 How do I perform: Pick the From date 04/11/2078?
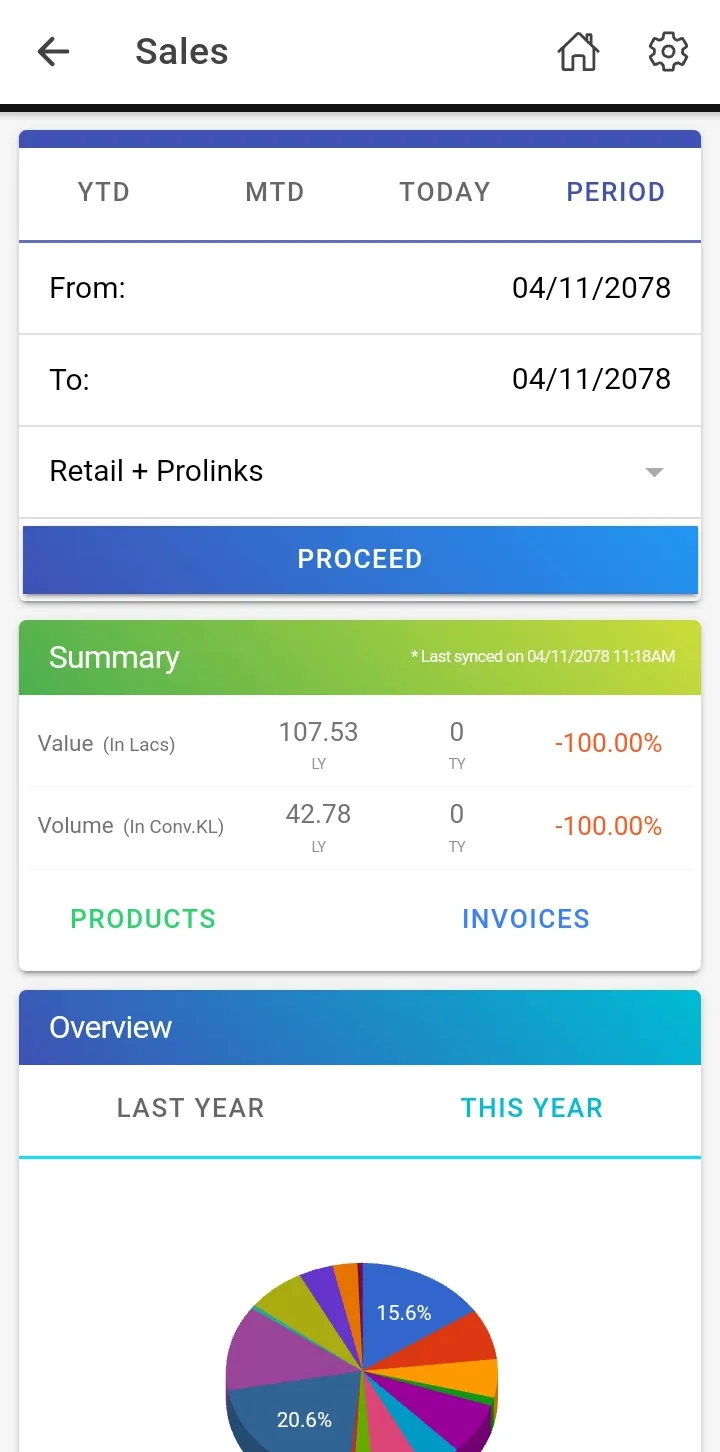360,288
